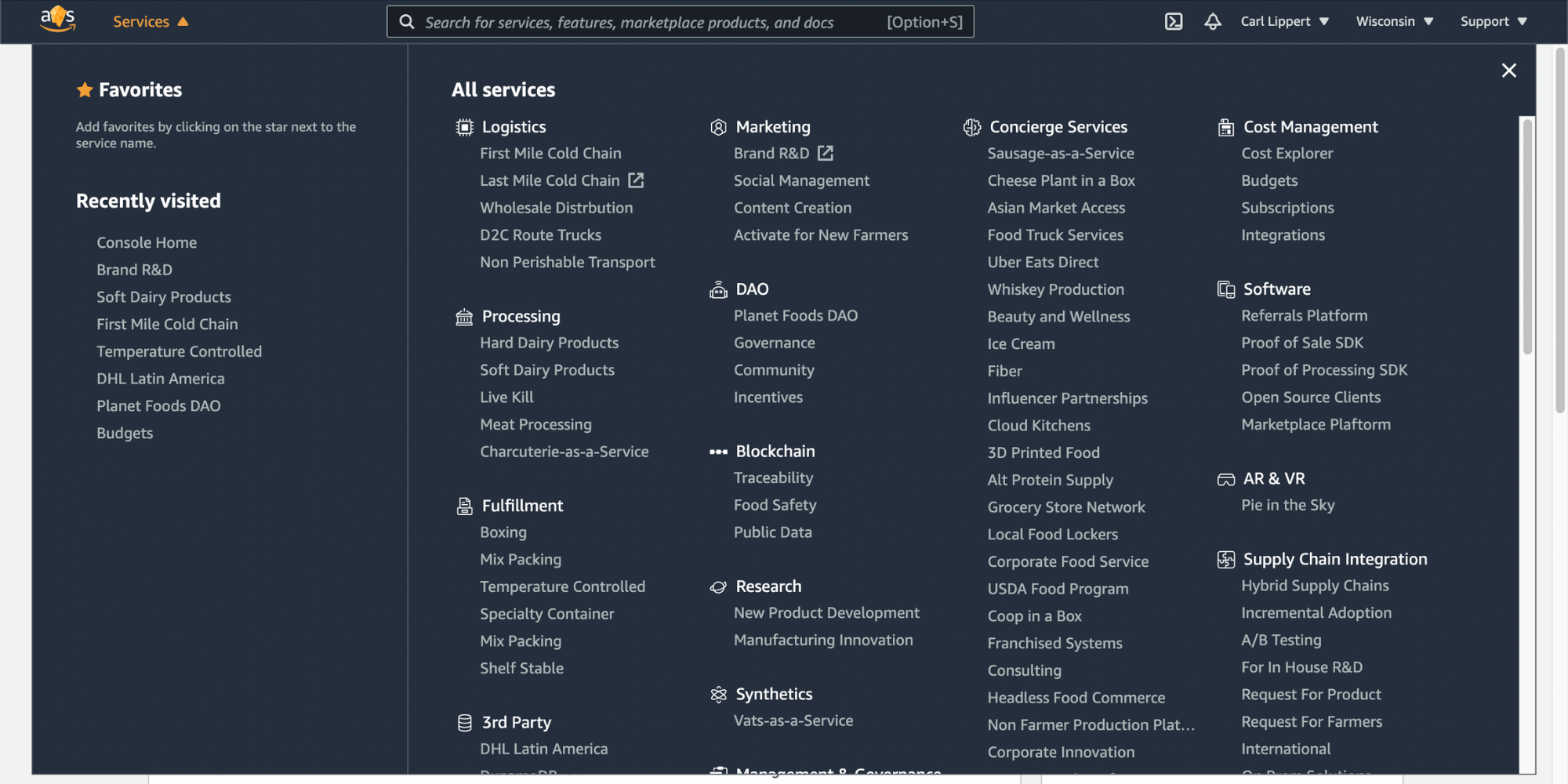Open Headless Food Commerce service
Viewport: 1568px width, 784px height.
pos(1076,698)
